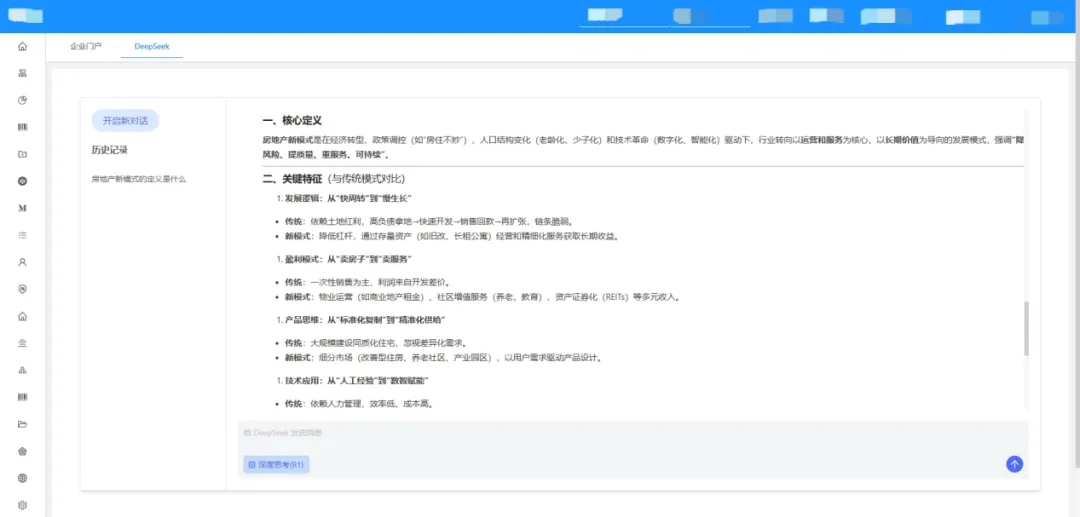Toggle the 深度思考(R1) deep thinking mode
Screen dimensions: 1080x517
(x=277, y=464)
